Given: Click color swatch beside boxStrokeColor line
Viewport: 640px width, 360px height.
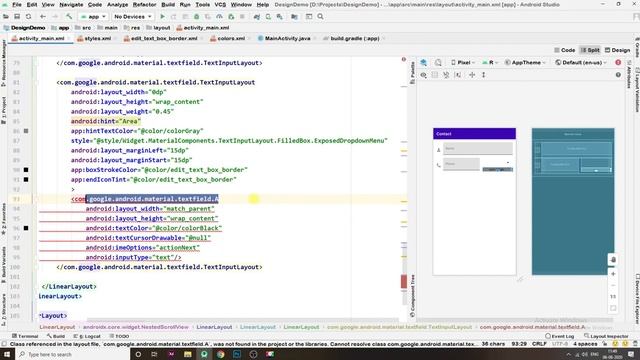Looking at the screenshot, I should click(26, 170).
